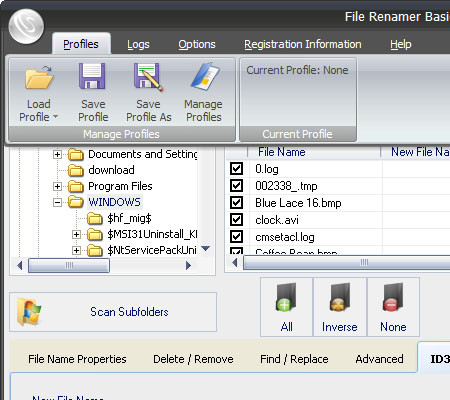Click folder tree scroll left arrow
The height and width of the screenshot is (400, 450).
pyautogui.click(x=20, y=265)
